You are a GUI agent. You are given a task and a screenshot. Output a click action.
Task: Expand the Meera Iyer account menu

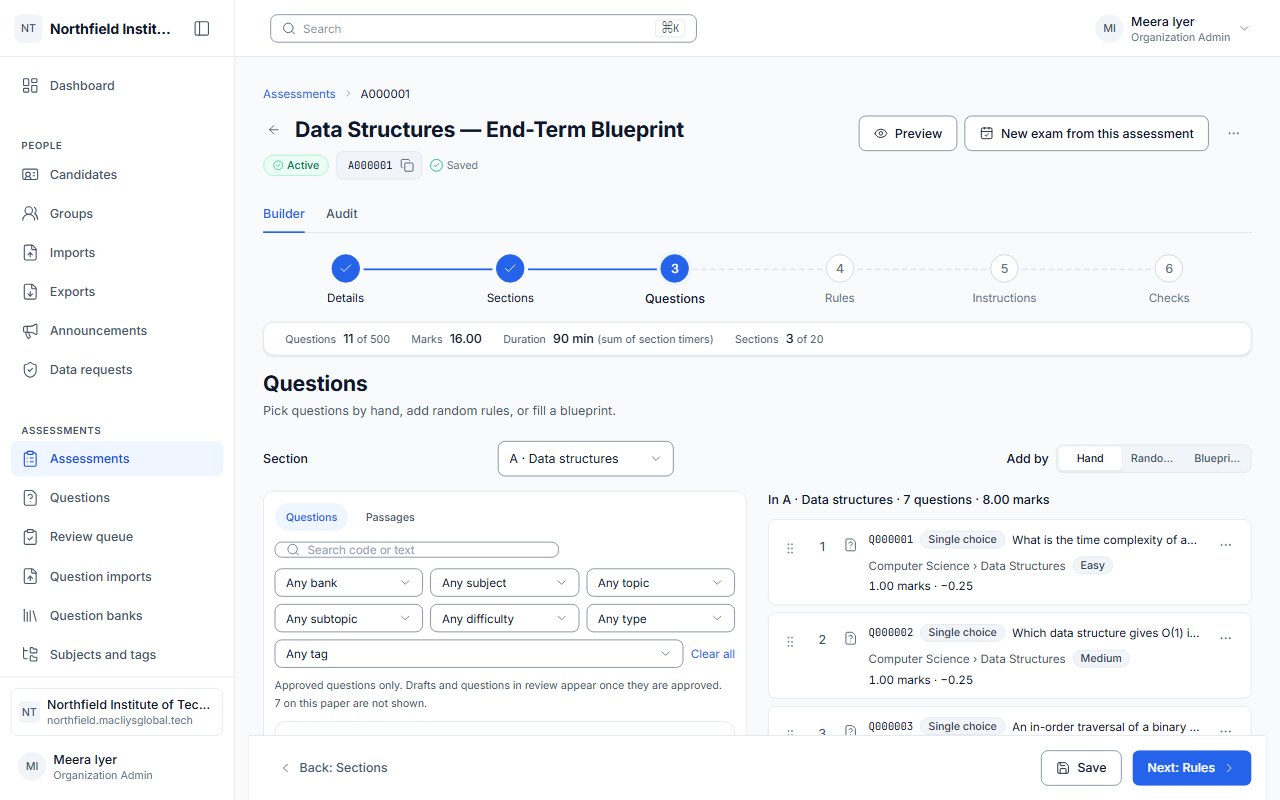tap(1174, 29)
